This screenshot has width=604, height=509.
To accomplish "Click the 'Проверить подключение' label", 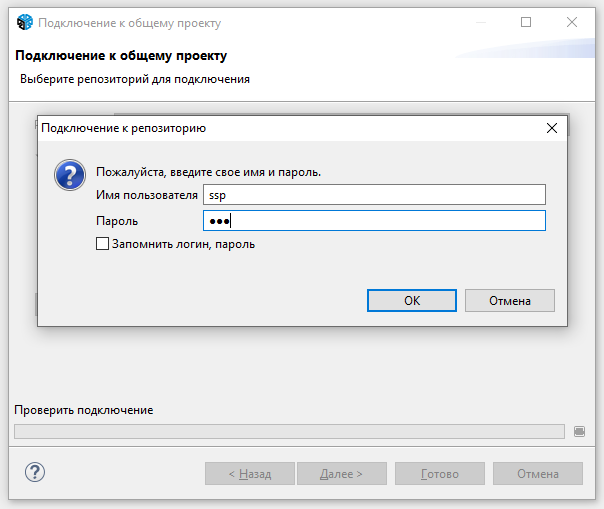I will [x=83, y=410].
